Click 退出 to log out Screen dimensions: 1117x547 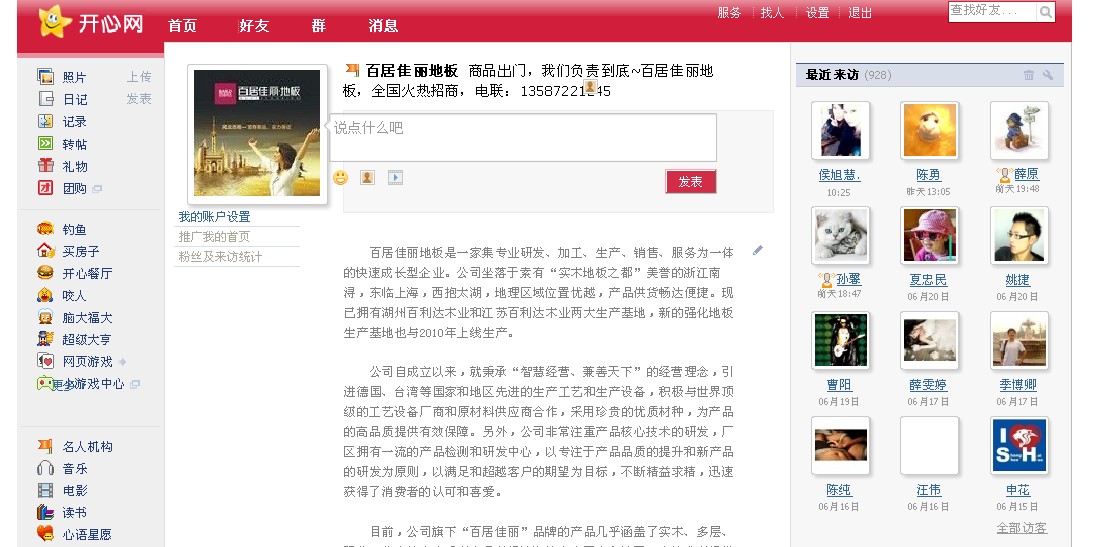(x=860, y=13)
